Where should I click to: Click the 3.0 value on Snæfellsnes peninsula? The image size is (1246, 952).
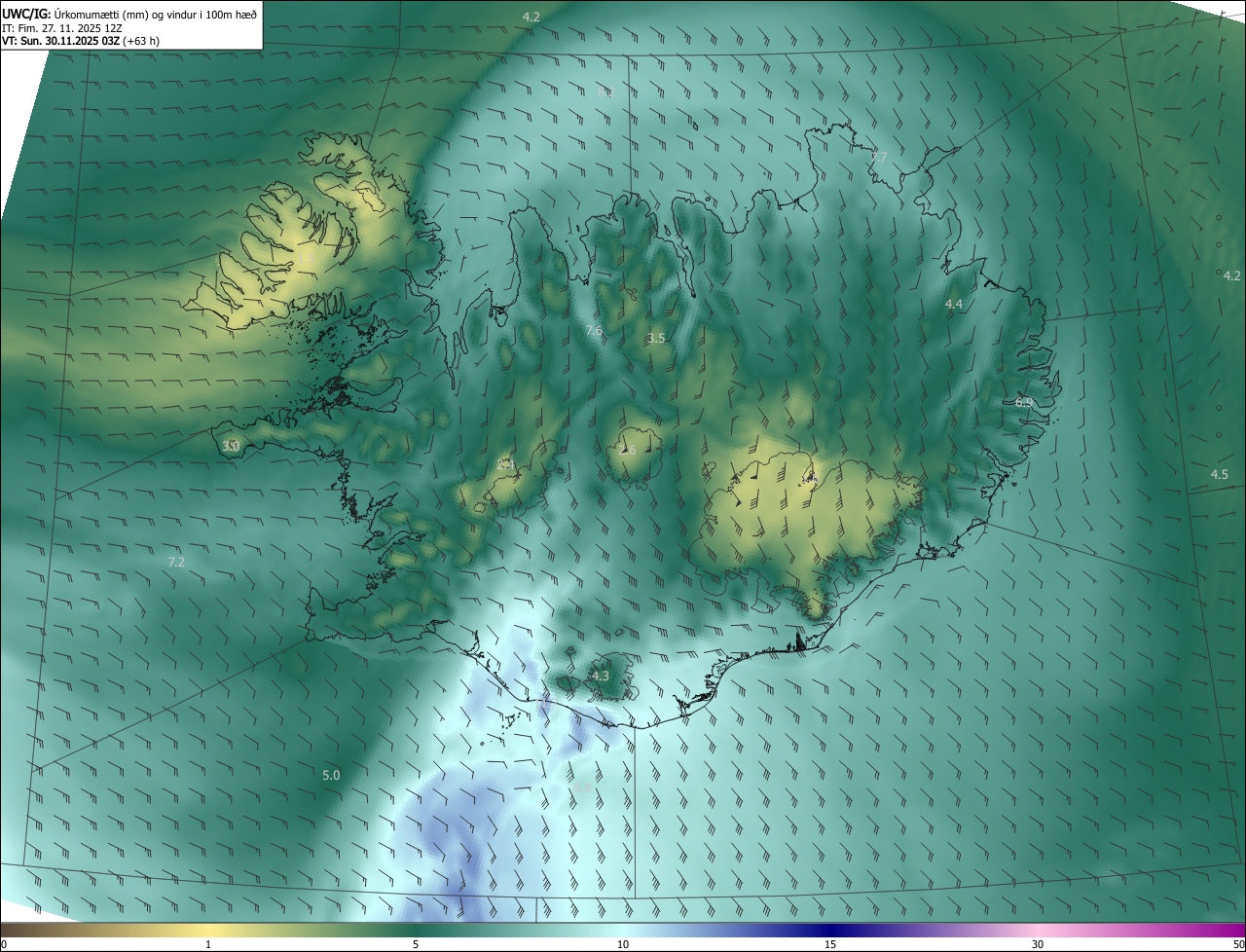point(231,446)
